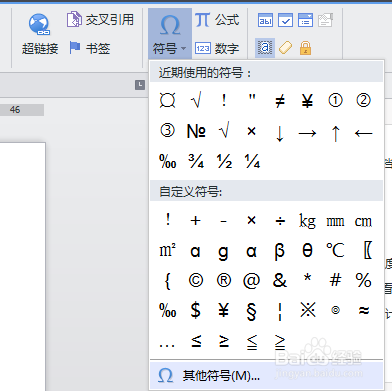
Task: Insert the % percent symbol
Action: click(x=363, y=280)
